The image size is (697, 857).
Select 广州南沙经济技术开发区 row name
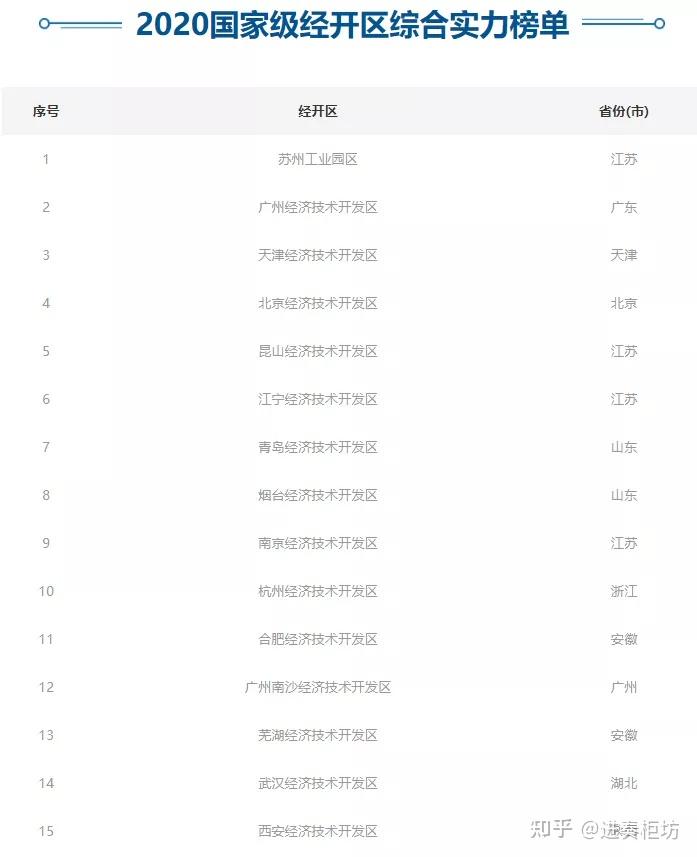click(x=318, y=687)
